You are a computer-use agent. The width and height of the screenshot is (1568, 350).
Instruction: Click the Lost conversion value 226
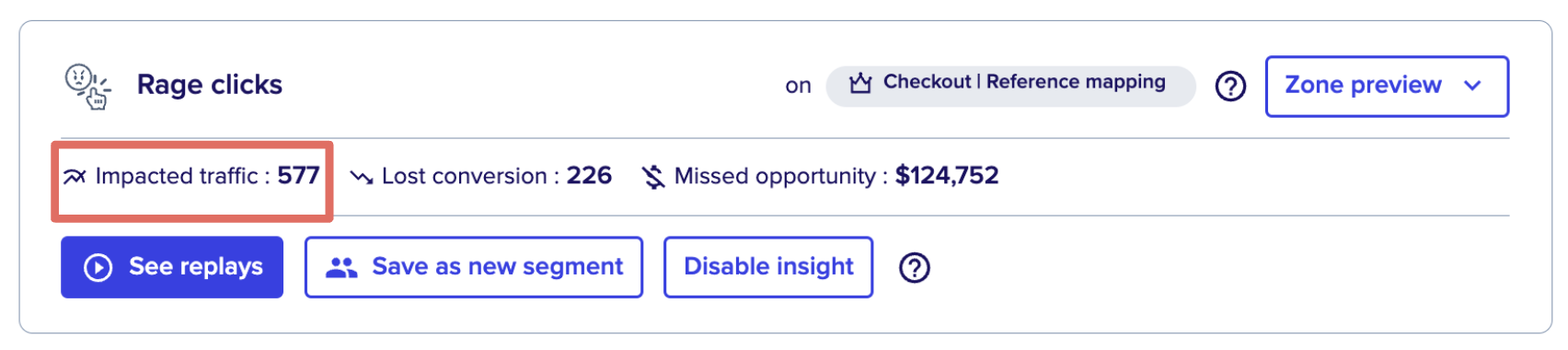tap(589, 175)
